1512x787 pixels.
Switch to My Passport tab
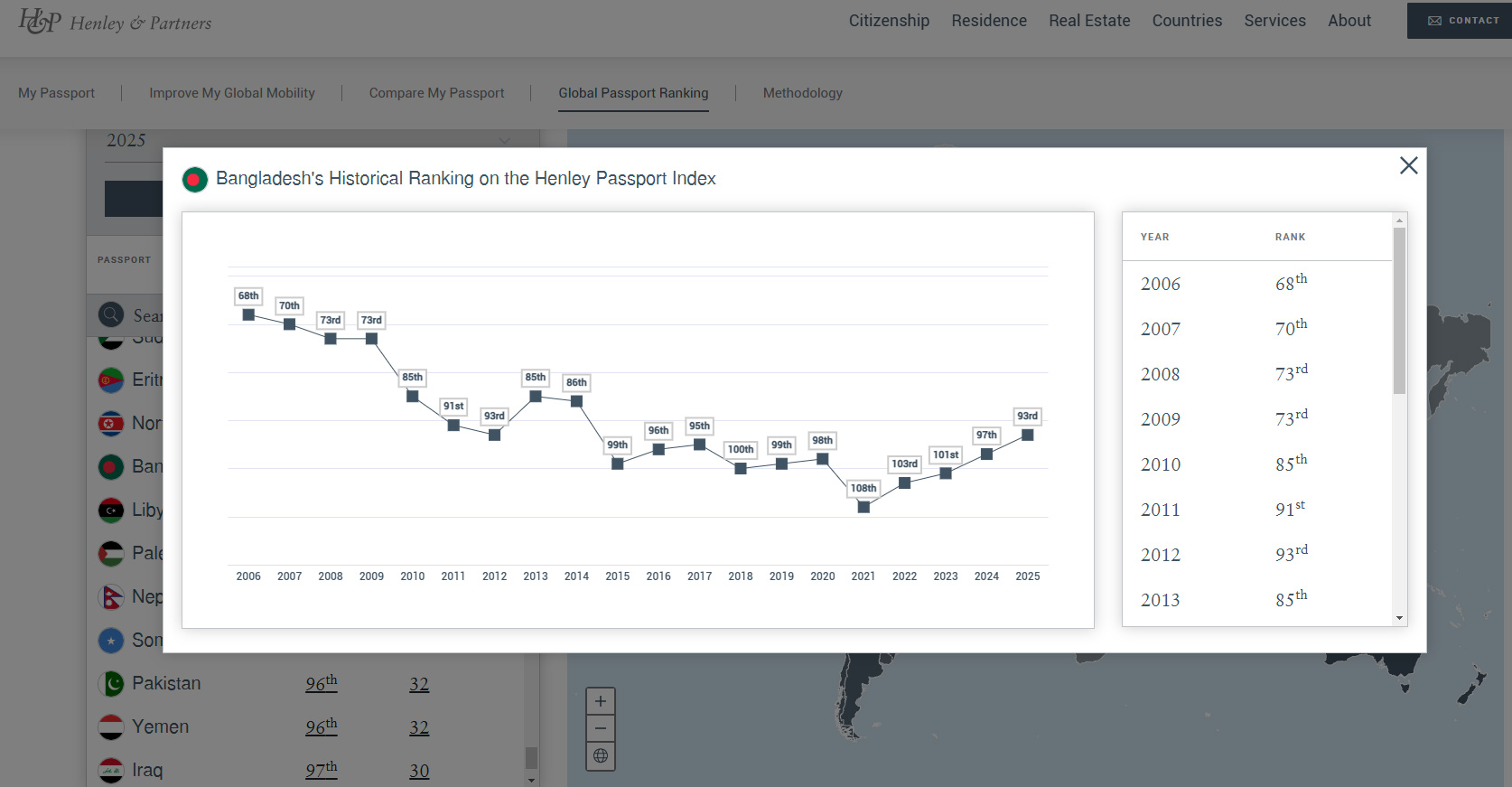(56, 93)
